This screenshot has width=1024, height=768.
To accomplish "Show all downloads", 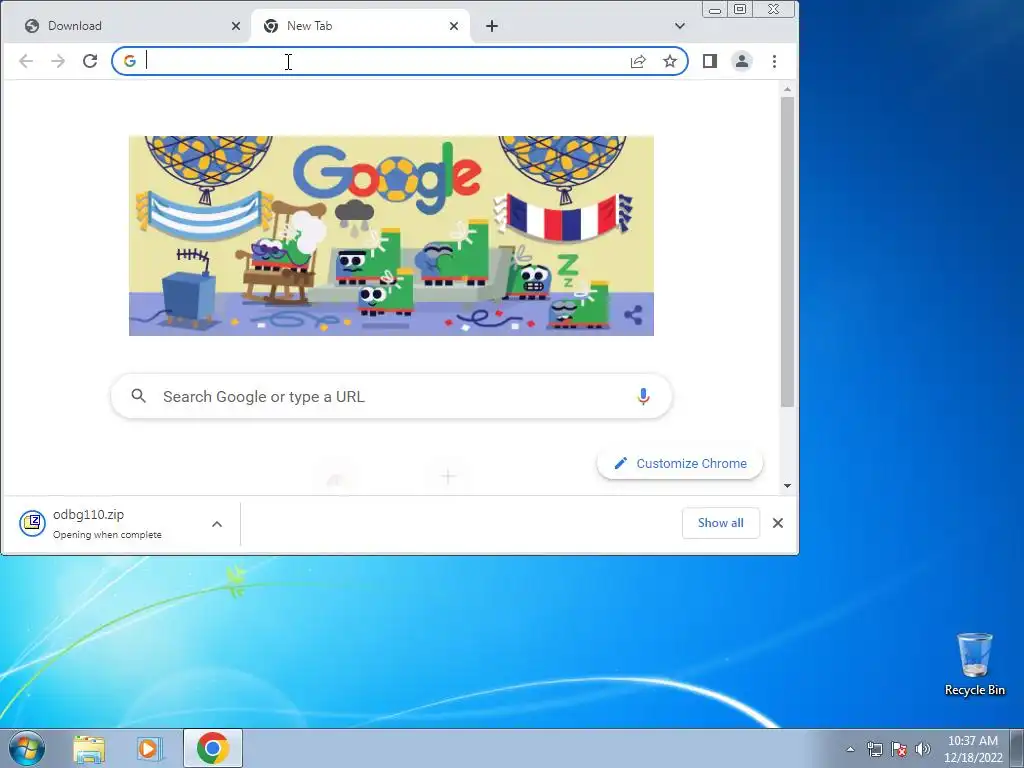I will [720, 523].
